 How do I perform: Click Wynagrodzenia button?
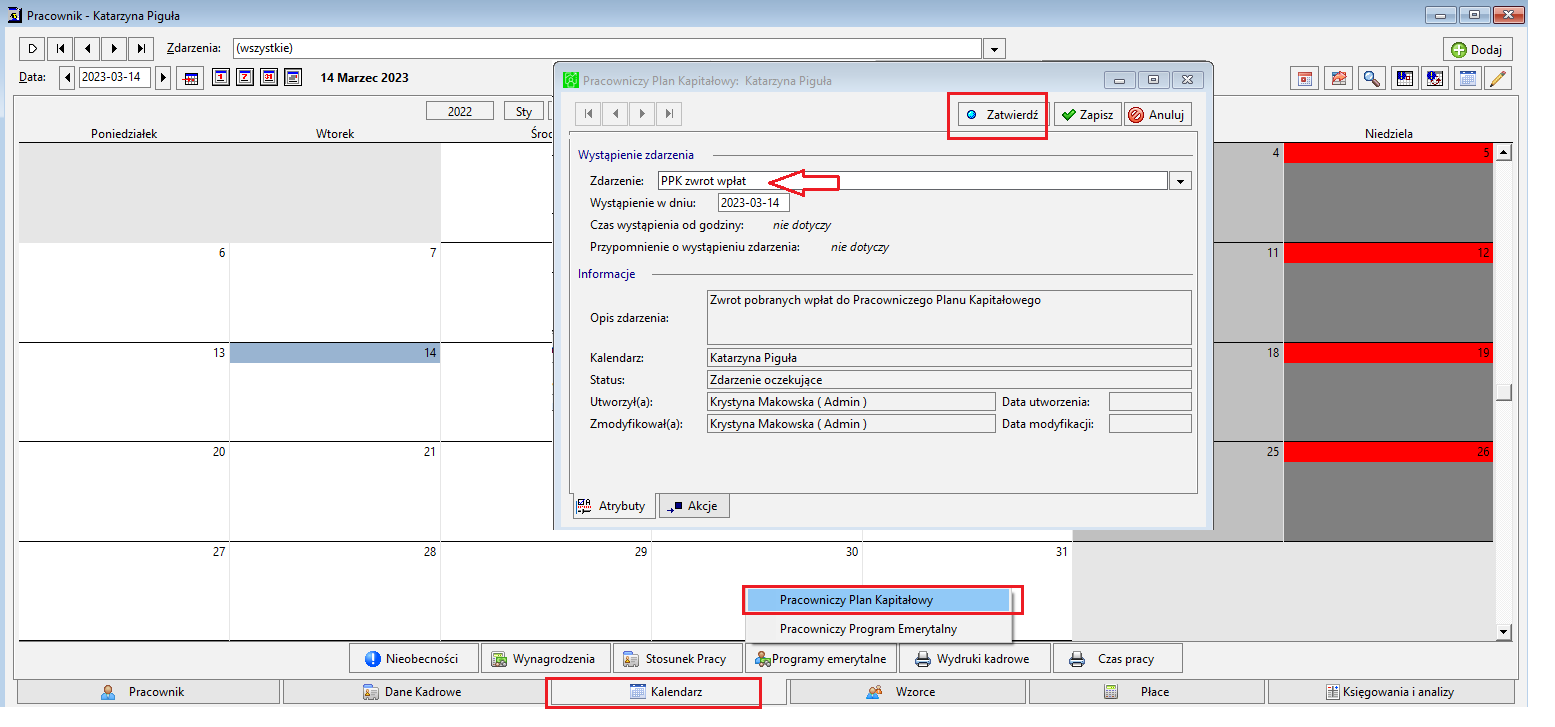(x=545, y=659)
